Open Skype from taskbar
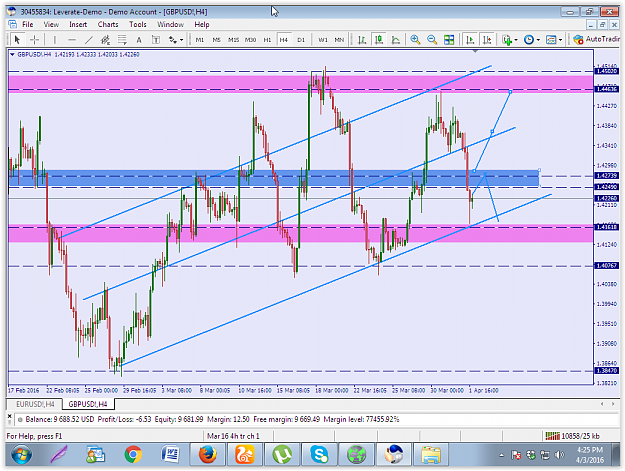This screenshot has height=471, width=625. click(x=319, y=455)
